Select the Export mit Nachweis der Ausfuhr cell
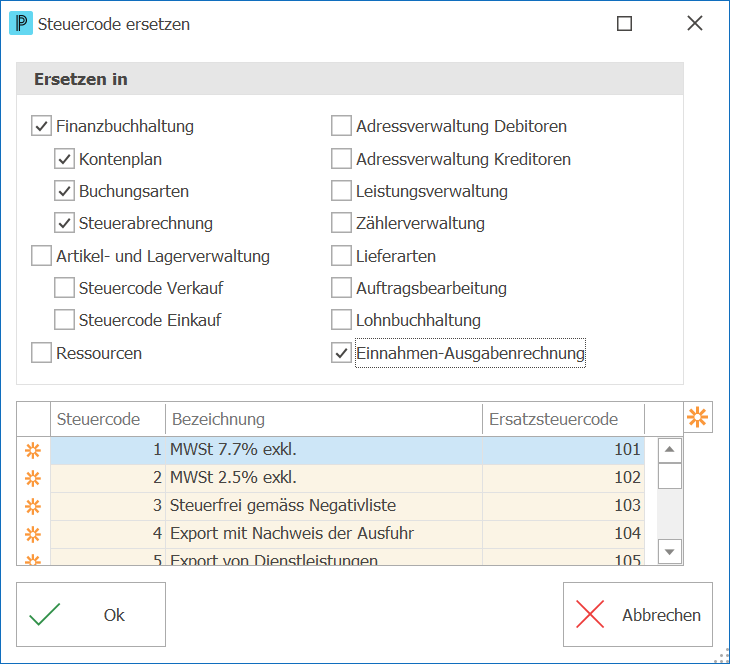This screenshot has width=730, height=664. tap(324, 534)
